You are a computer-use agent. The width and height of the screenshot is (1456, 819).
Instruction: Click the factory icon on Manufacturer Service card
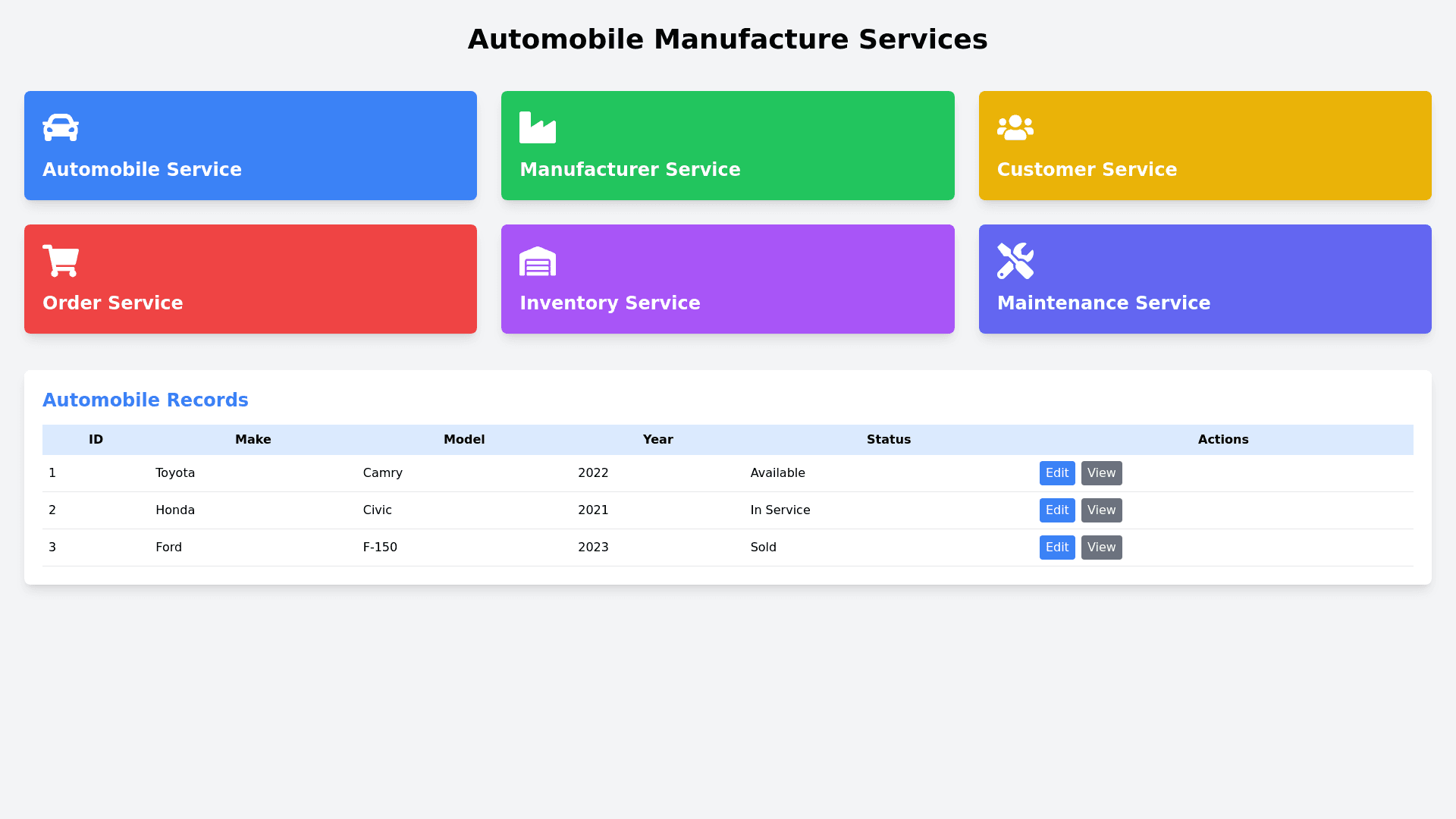pos(537,127)
